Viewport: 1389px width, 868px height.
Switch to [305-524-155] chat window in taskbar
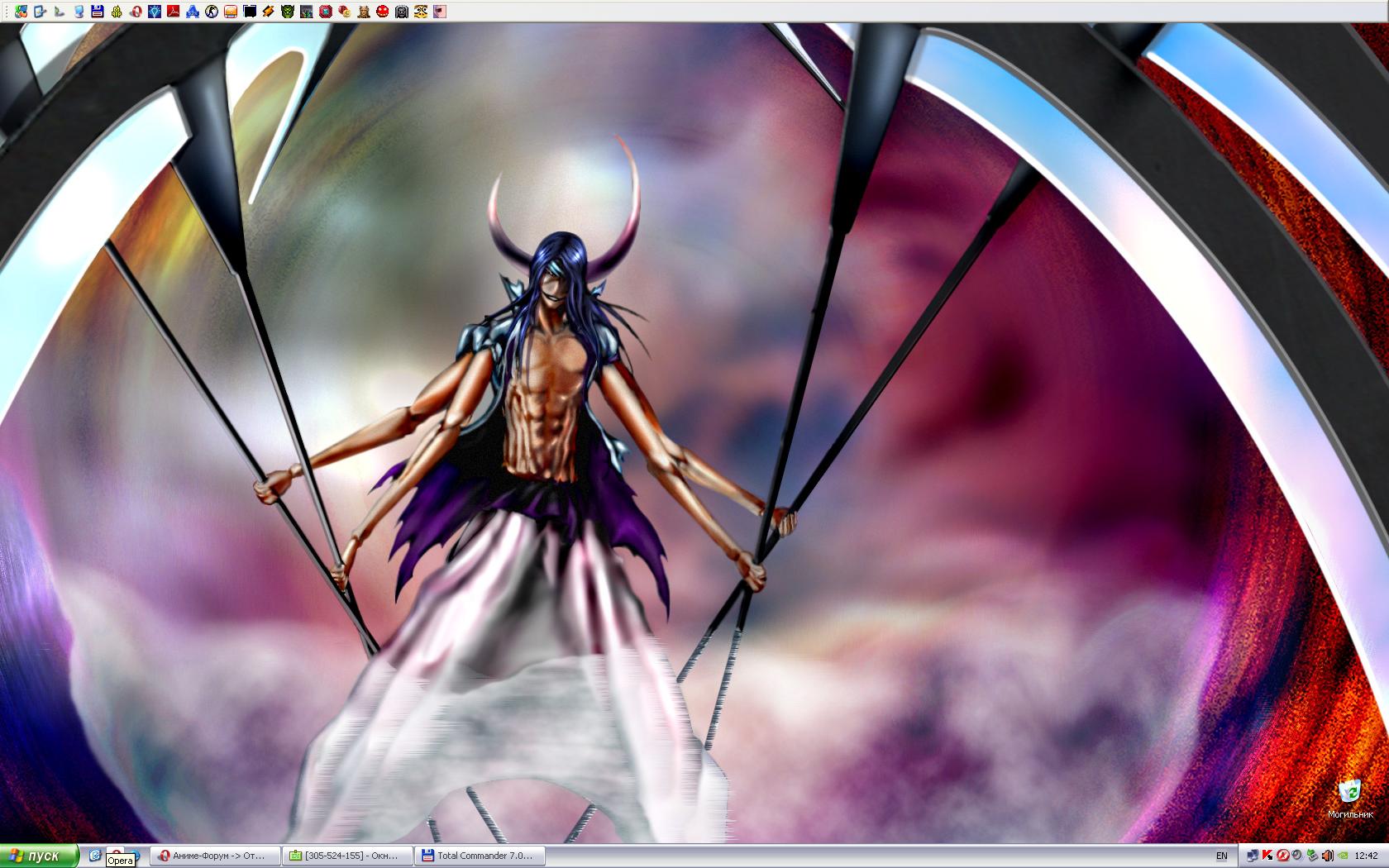[346, 856]
